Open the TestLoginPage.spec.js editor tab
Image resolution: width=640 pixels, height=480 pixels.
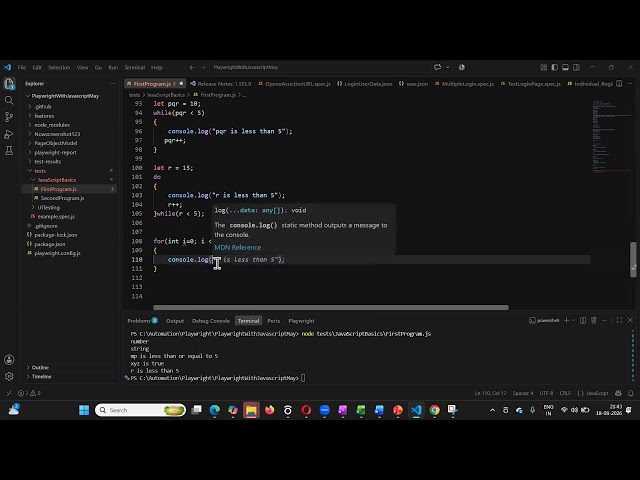pyautogui.click(x=530, y=84)
